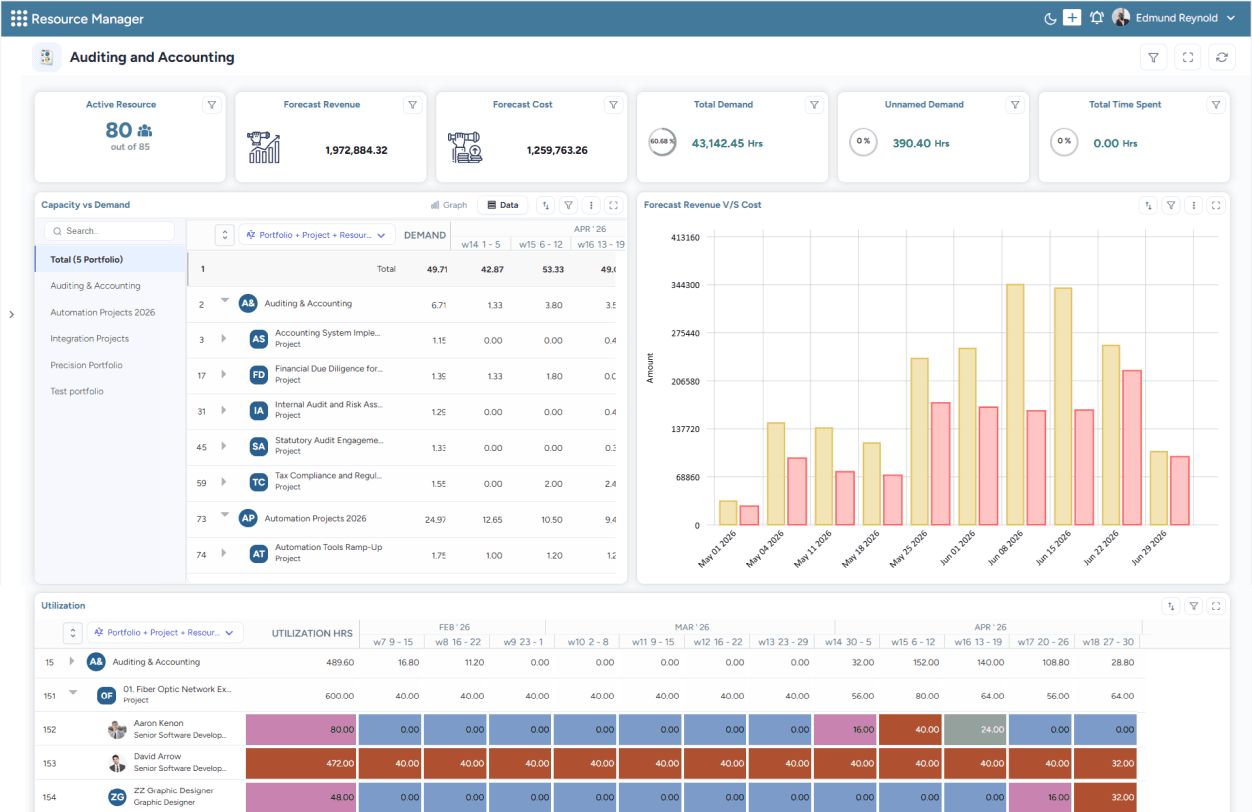1252x812 pixels.
Task: Filter the Total Demand card
Action: pyautogui.click(x=814, y=105)
